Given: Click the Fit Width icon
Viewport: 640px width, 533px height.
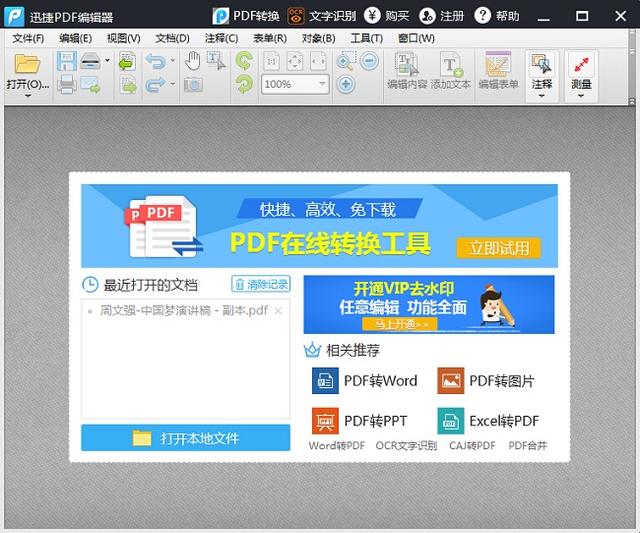Looking at the screenshot, I should pyautogui.click(x=318, y=61).
